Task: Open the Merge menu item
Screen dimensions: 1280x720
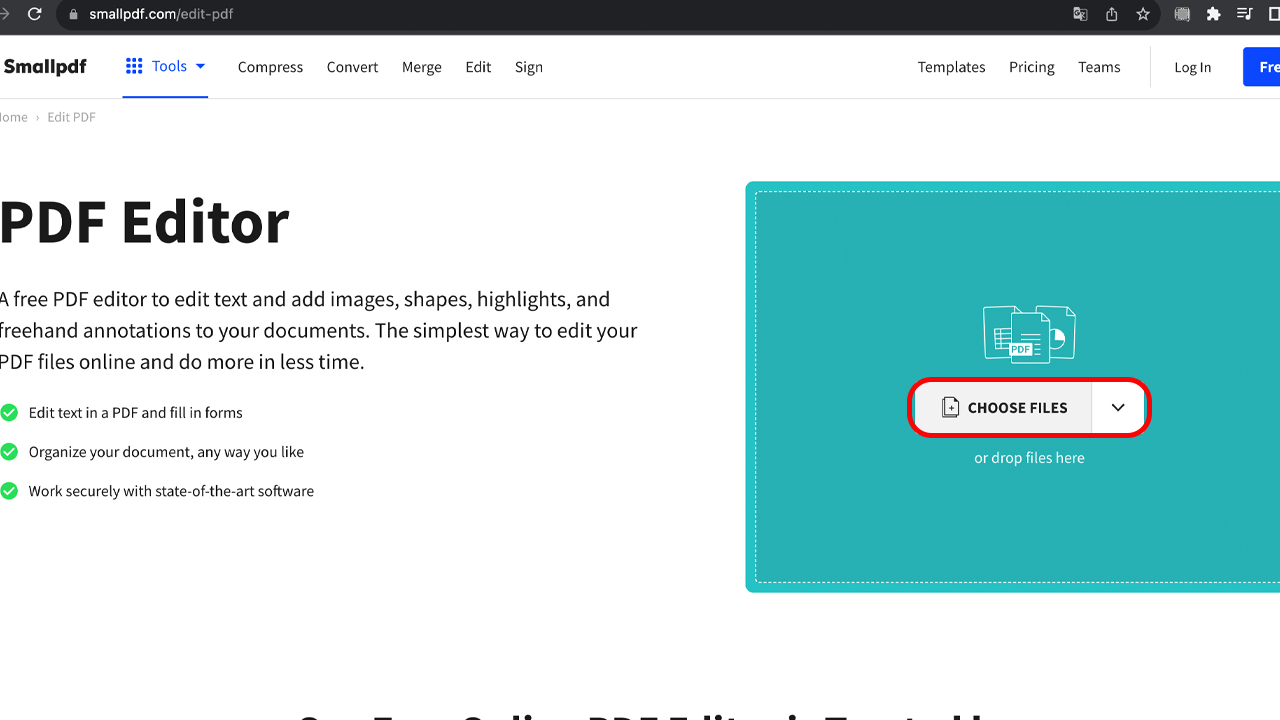Action: (x=422, y=67)
